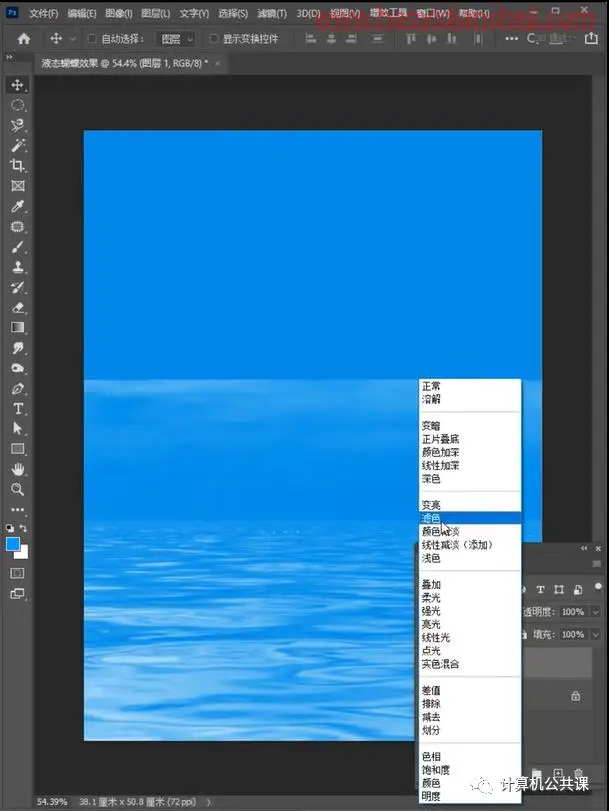Choose 正片叠底 blend mode
Viewport: 609px width, 811px height.
point(470,439)
